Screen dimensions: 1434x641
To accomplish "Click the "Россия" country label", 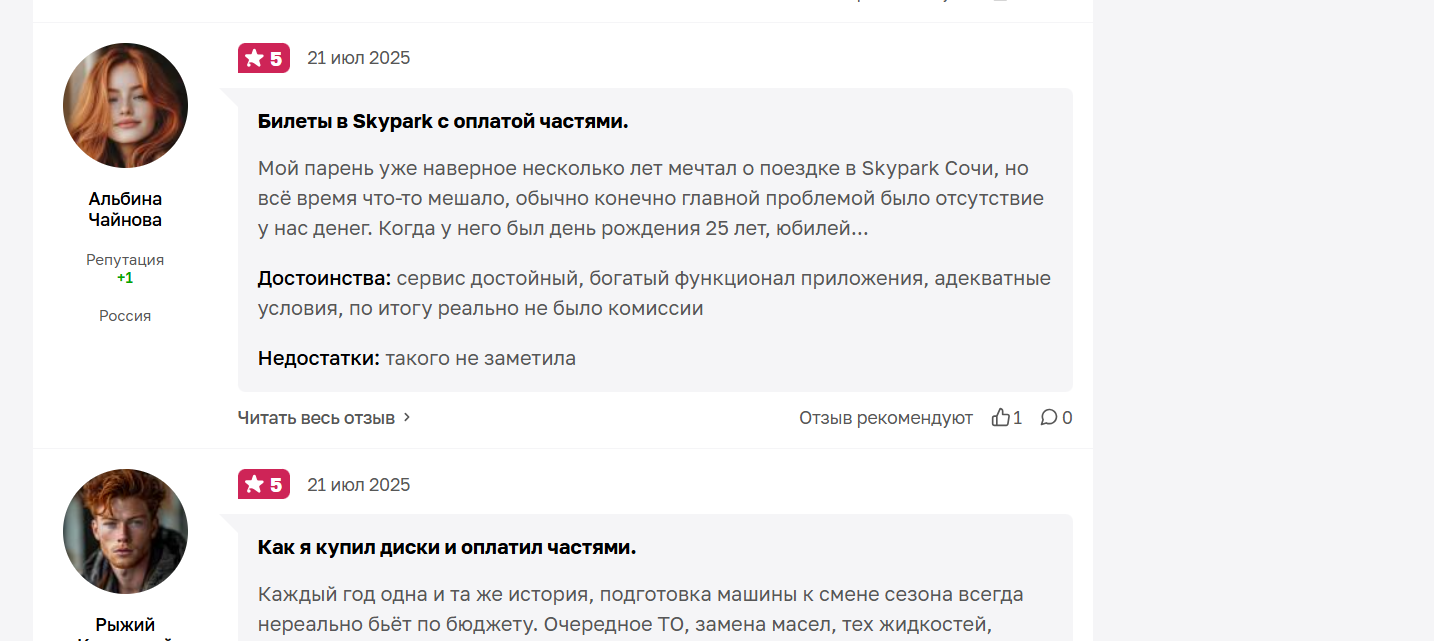I will click(x=125, y=315).
